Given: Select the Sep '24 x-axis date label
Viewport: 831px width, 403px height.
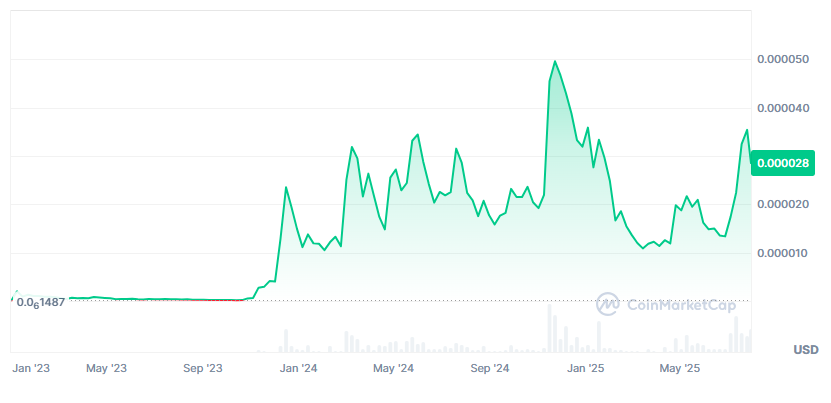Looking at the screenshot, I should [x=489, y=369].
